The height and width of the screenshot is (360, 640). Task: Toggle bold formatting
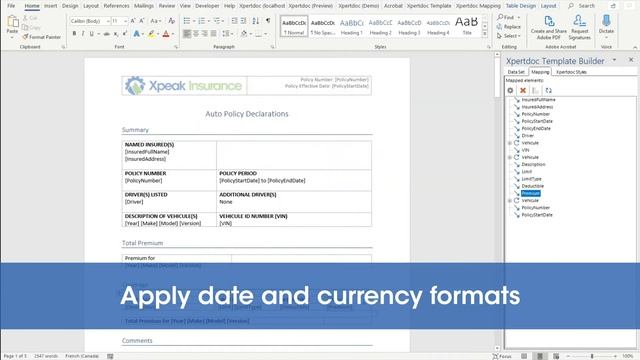coord(74,34)
